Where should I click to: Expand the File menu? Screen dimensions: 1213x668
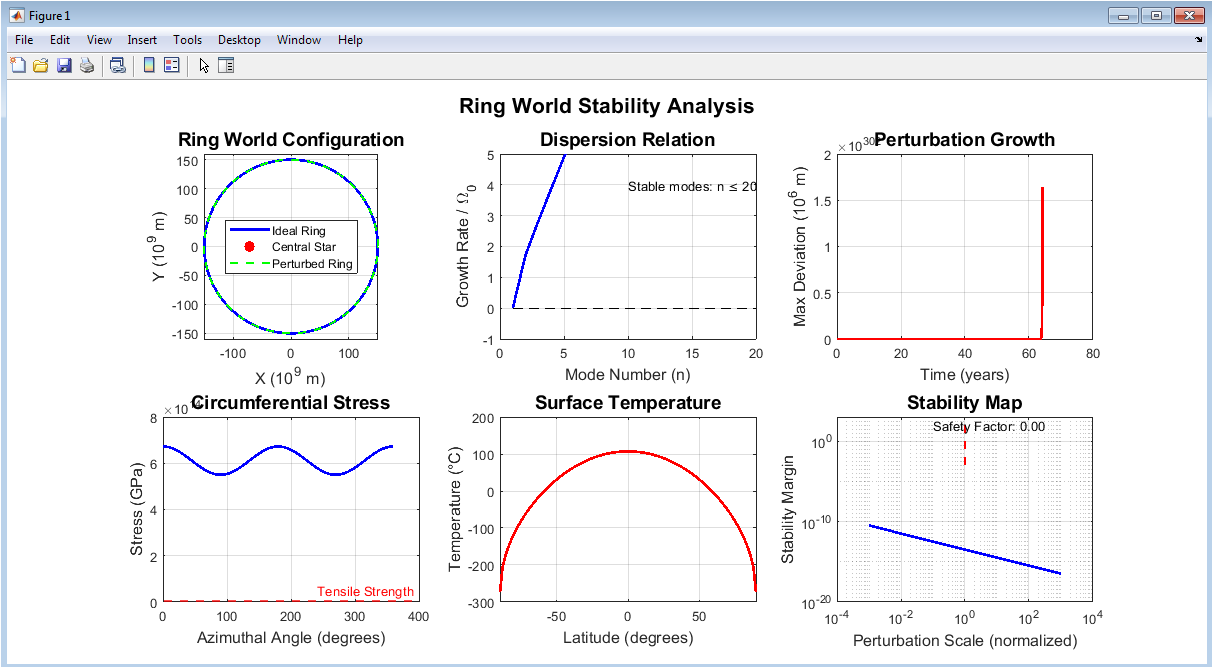24,40
